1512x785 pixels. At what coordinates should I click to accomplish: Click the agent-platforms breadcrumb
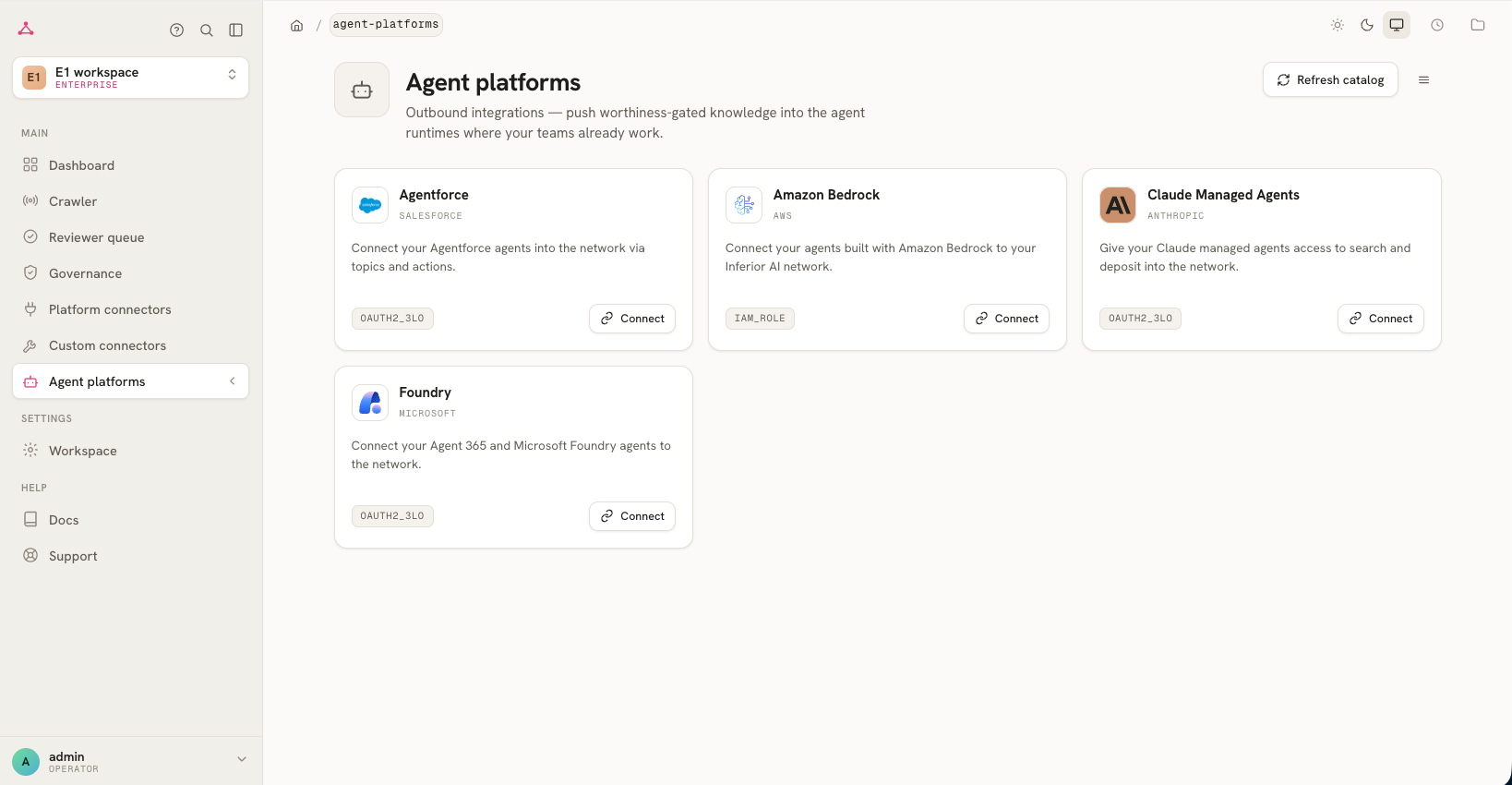pyautogui.click(x=386, y=25)
